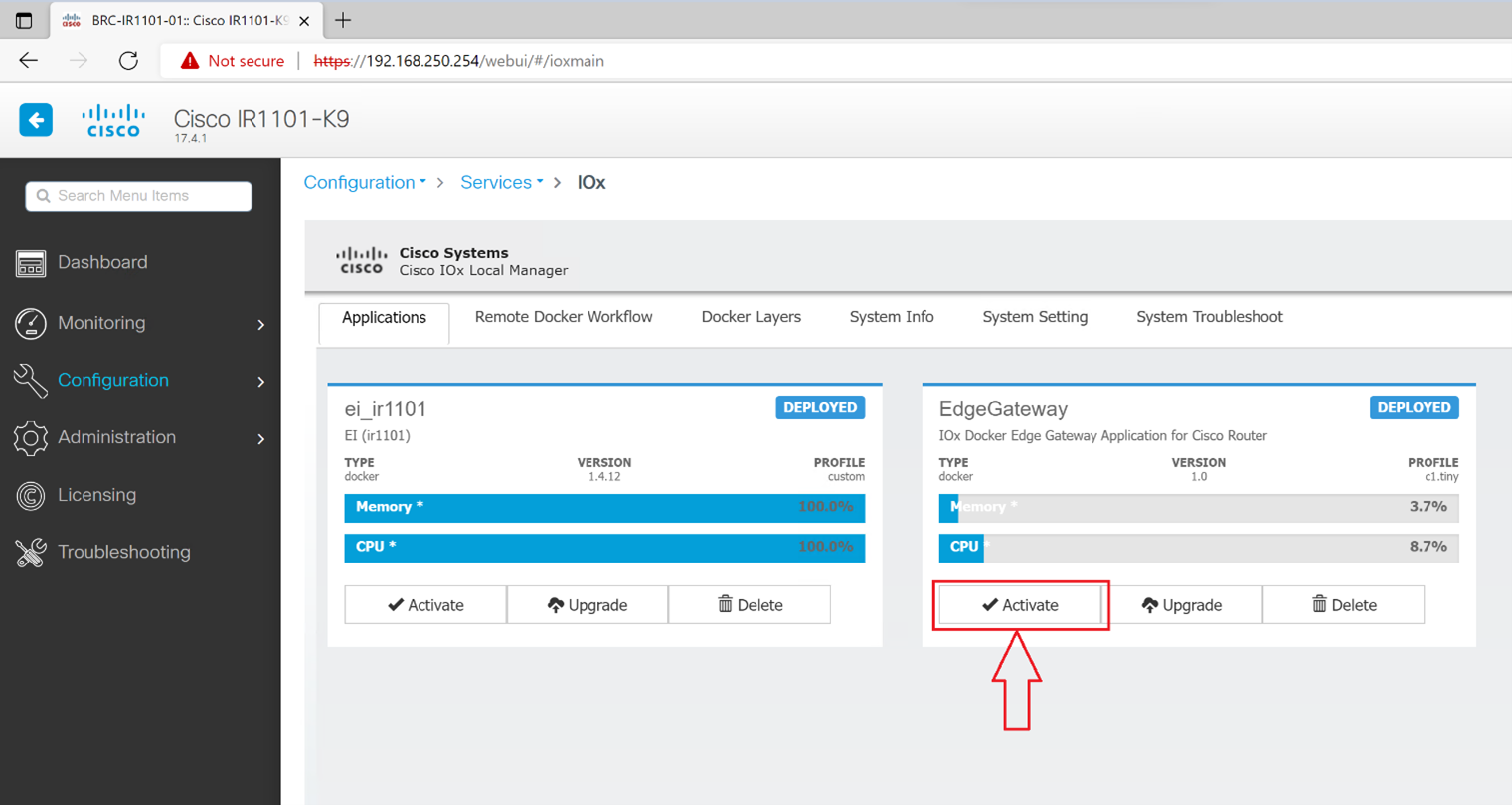Delete the ei_ir1101 application
The image size is (1512, 805).
click(750, 605)
